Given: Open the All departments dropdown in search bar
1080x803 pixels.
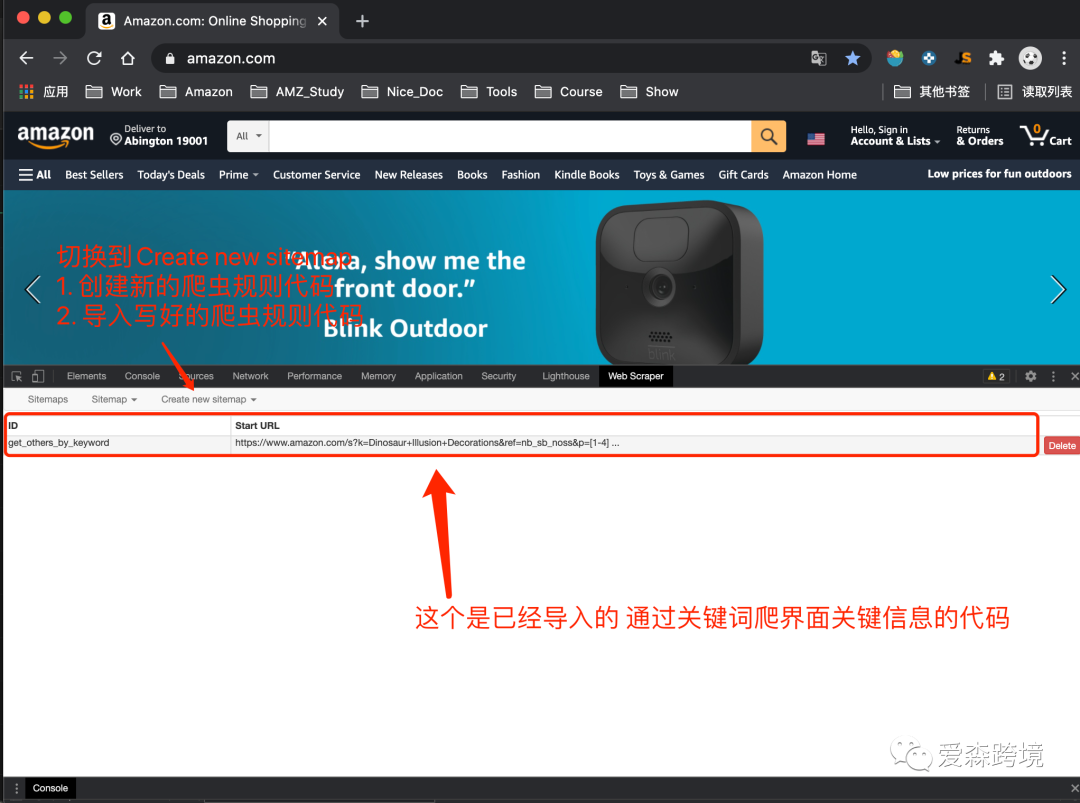Looking at the screenshot, I should [248, 136].
